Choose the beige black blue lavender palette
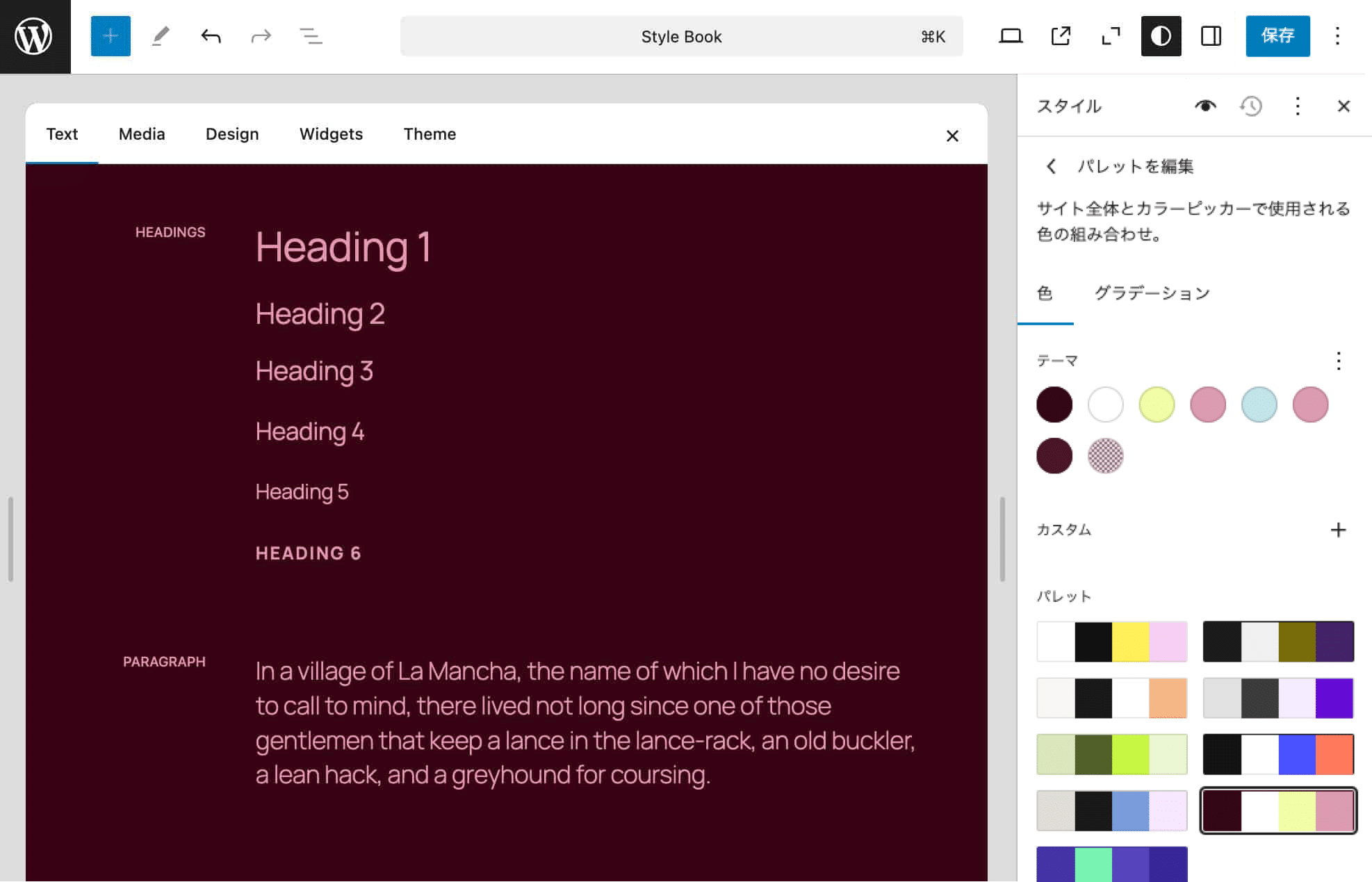1372x882 pixels. point(1112,810)
